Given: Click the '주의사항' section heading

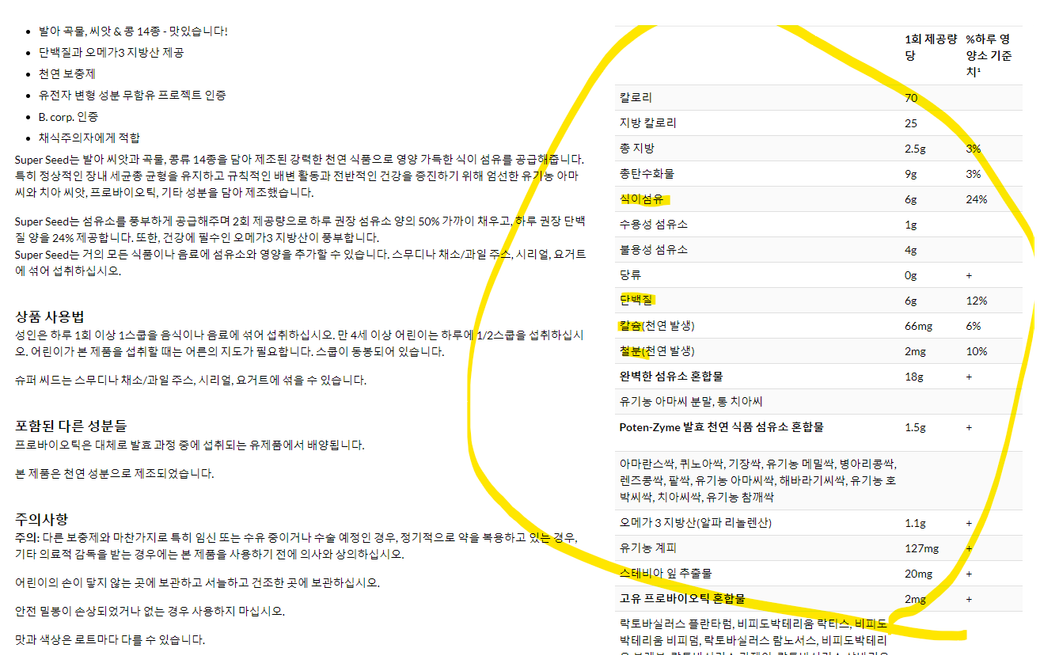Looking at the screenshot, I should click(x=42, y=519).
